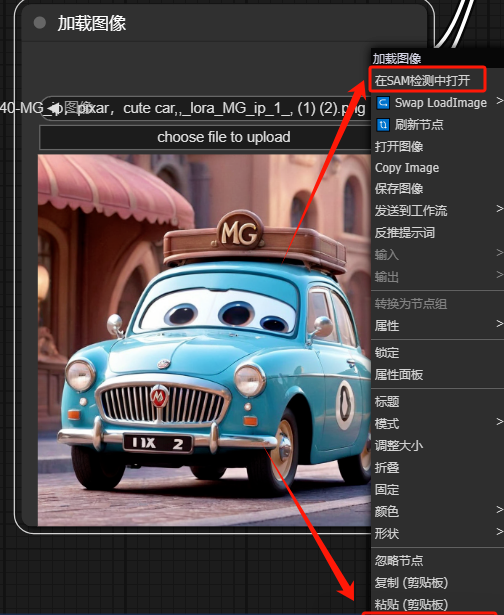504x615 pixels.
Task: Click the Swap LoadImage blue icon
Action: click(383, 103)
